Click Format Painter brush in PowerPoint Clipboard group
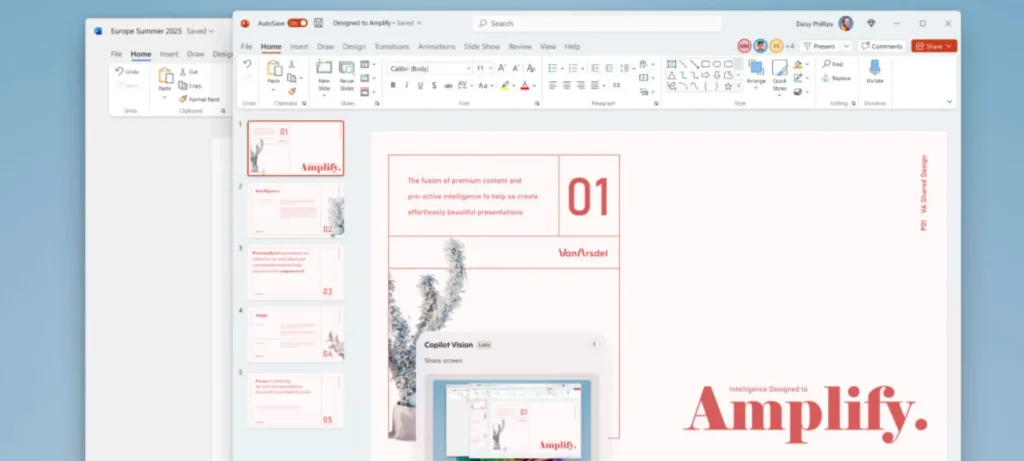 pos(292,91)
